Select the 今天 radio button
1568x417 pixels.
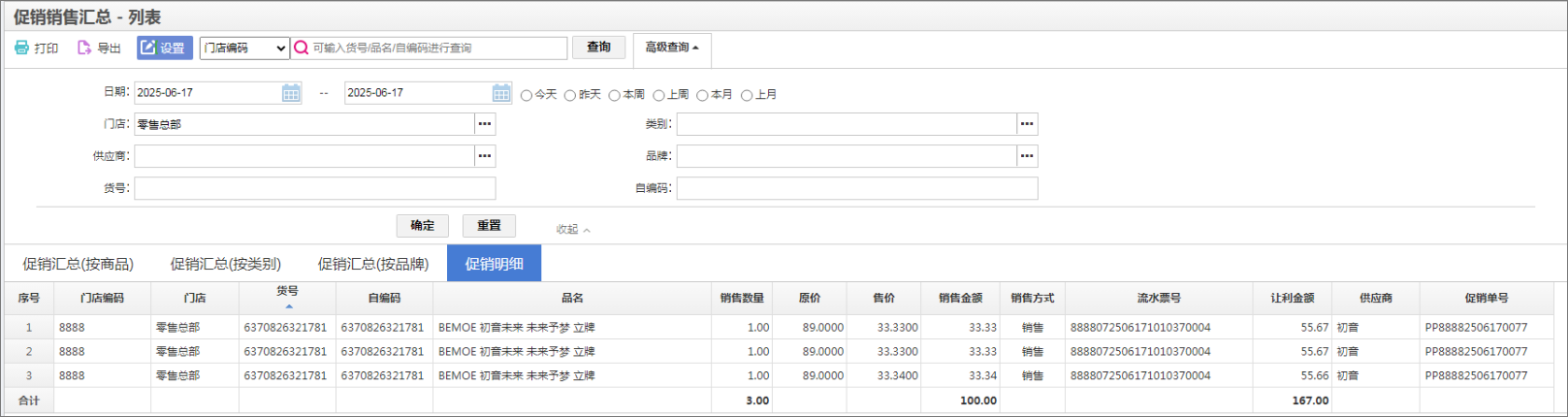coord(527,95)
